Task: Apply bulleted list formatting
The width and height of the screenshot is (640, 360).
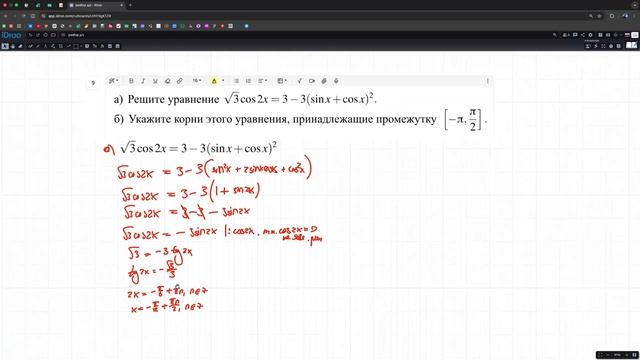Action: tap(236, 81)
